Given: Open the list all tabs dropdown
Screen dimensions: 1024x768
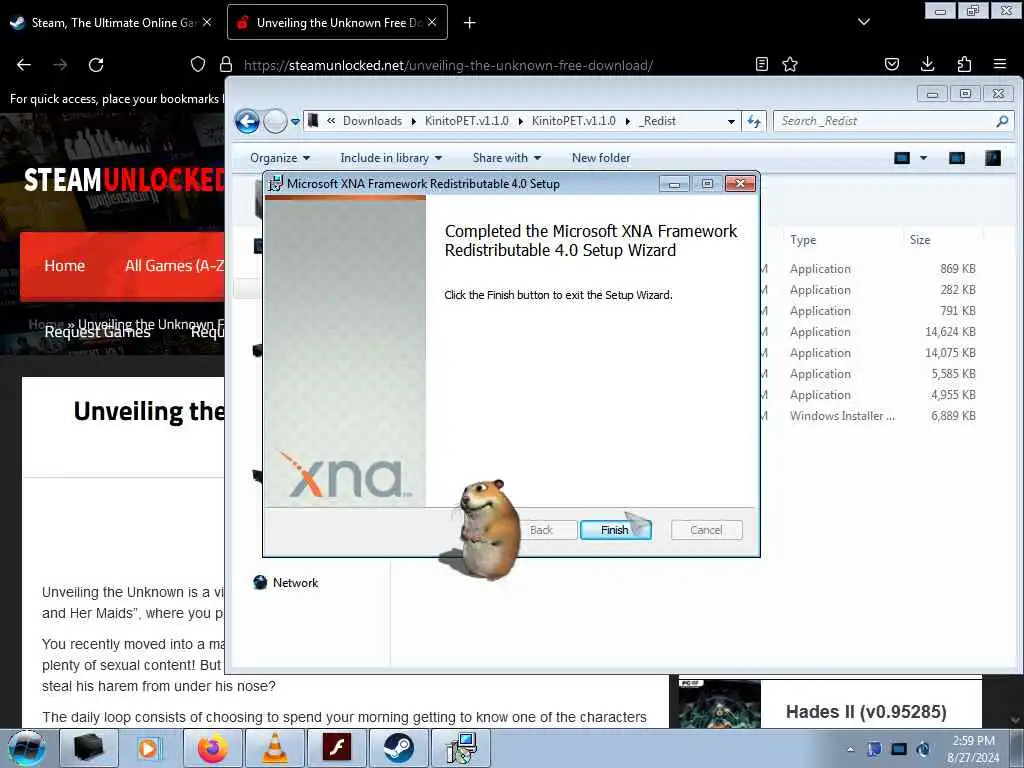Looking at the screenshot, I should pyautogui.click(x=864, y=22).
